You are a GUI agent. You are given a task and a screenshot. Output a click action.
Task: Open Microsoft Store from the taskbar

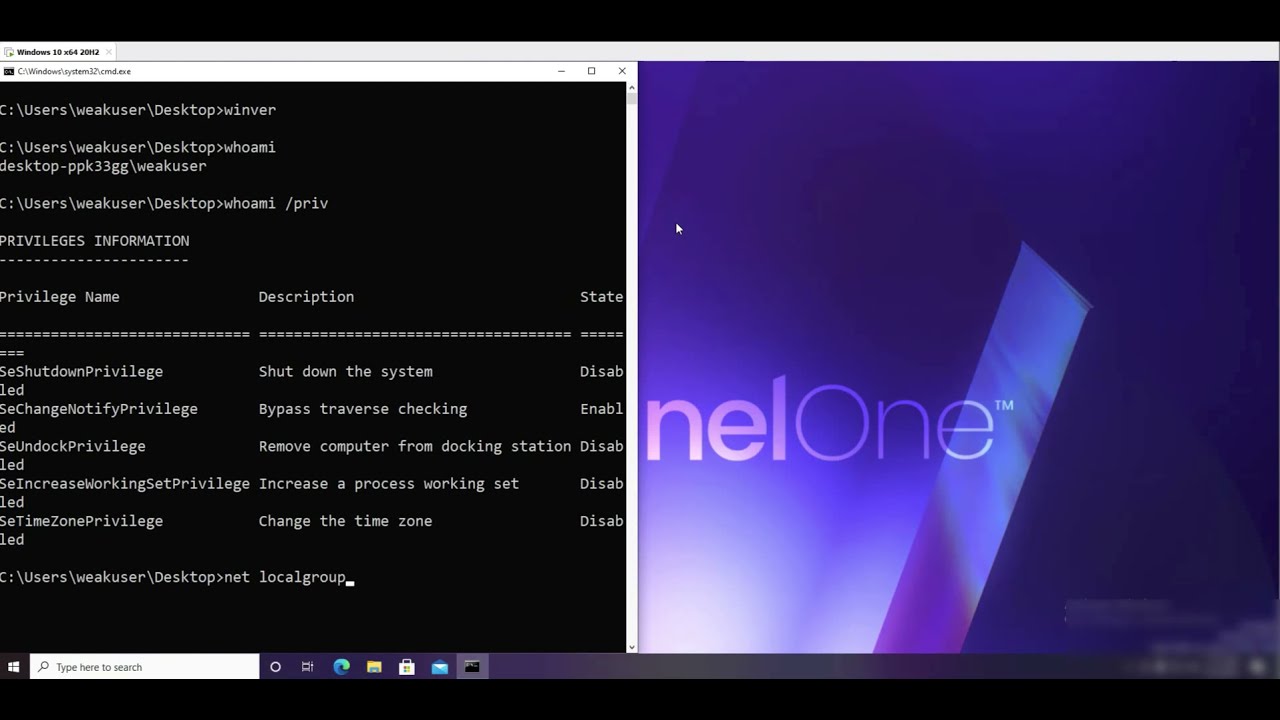pyautogui.click(x=407, y=667)
